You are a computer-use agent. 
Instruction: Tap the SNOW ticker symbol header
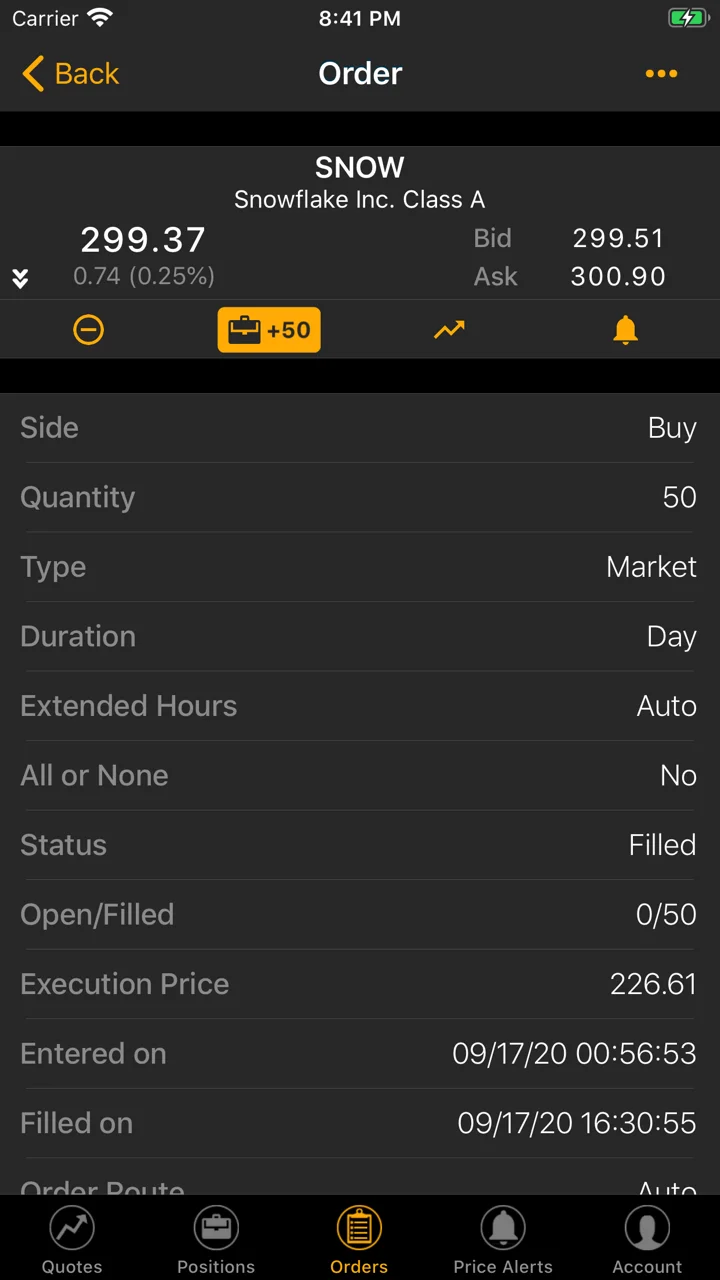click(x=360, y=167)
